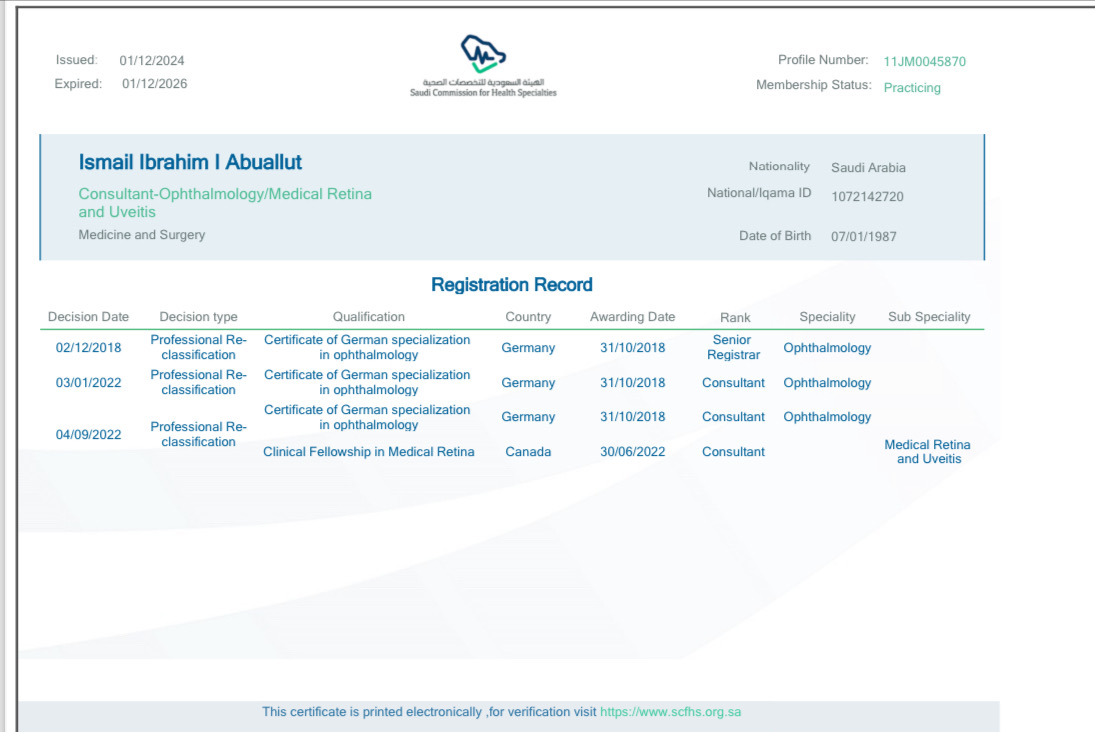Select Clinical Fellowship in Medical Retina qualification

tap(368, 452)
